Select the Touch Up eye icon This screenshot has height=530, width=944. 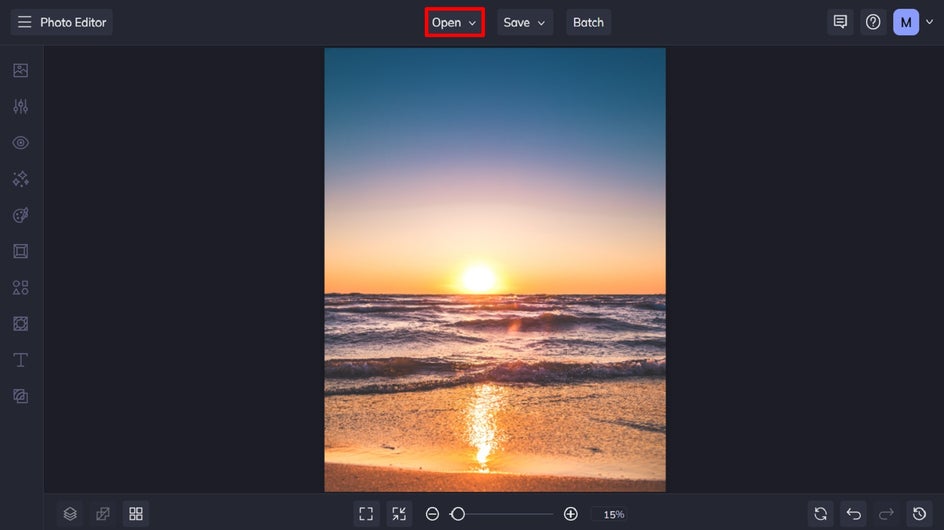pyautogui.click(x=20, y=143)
